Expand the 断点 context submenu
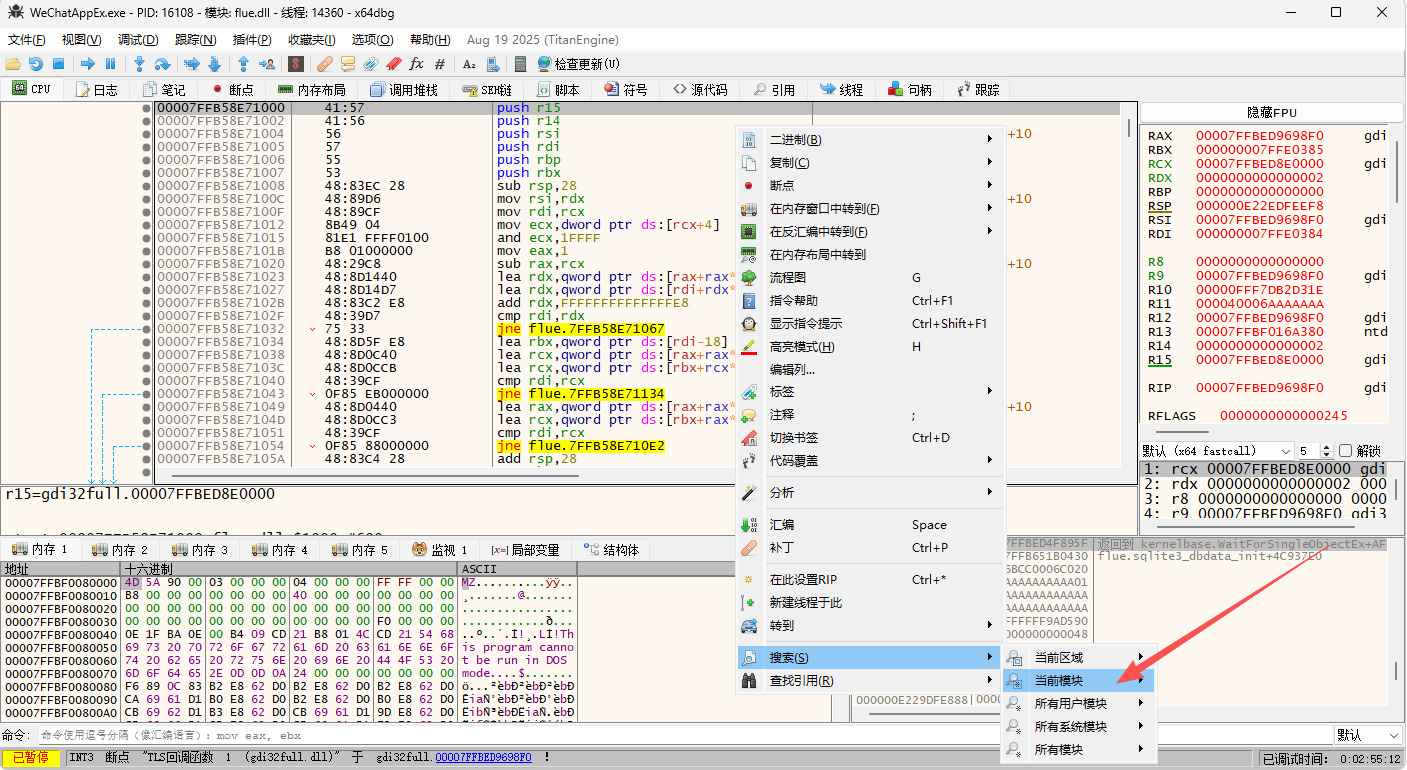Image resolution: width=1407 pixels, height=770 pixels. 869,186
